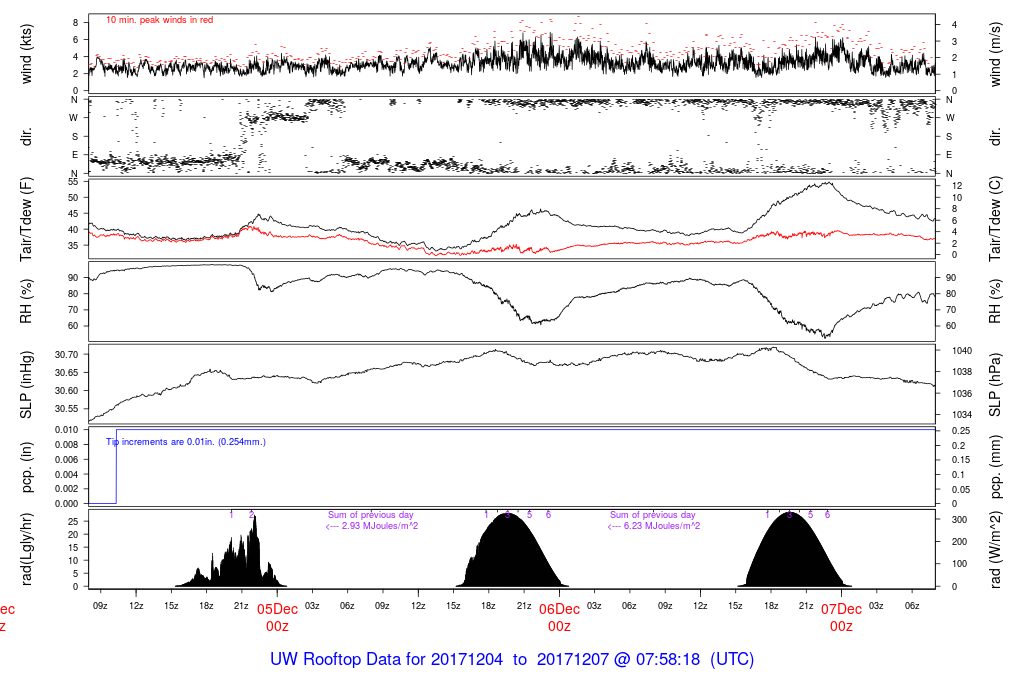Screen dimensions: 1024x700
Task: Click the '30.70' pressure tick value
Action: coord(67,355)
